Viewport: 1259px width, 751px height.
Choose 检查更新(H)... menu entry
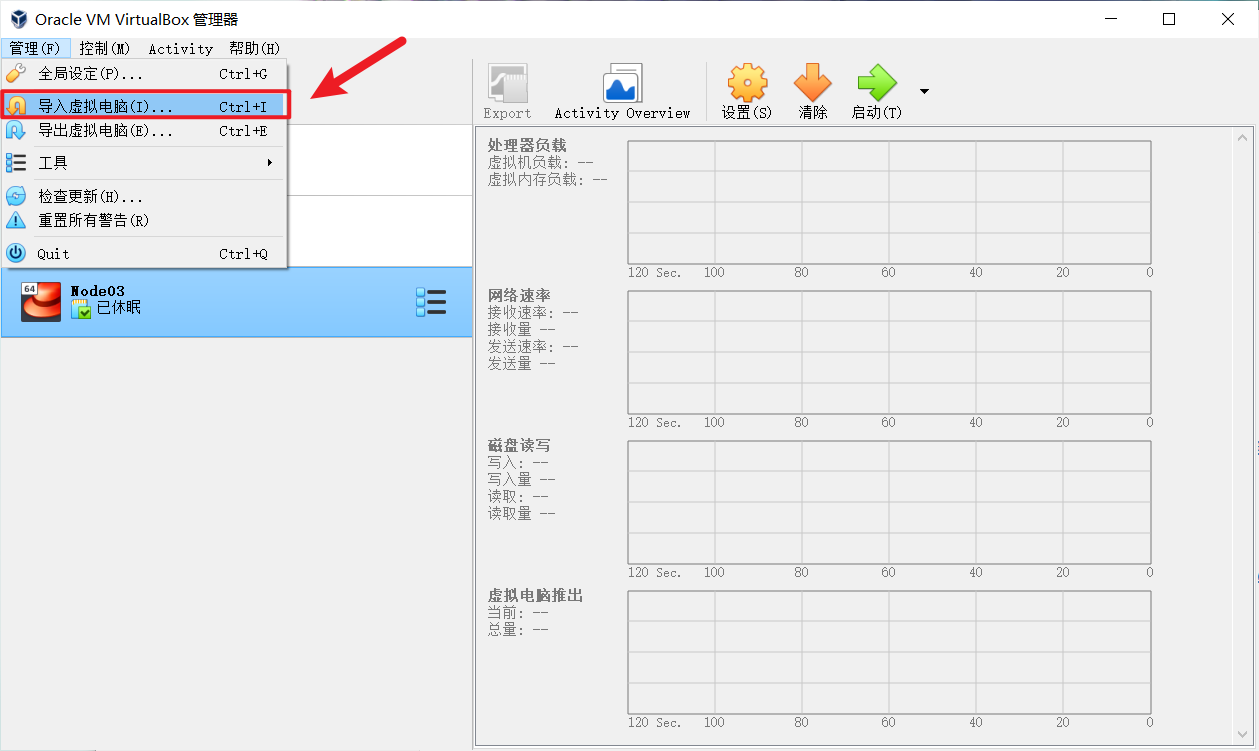[144, 196]
